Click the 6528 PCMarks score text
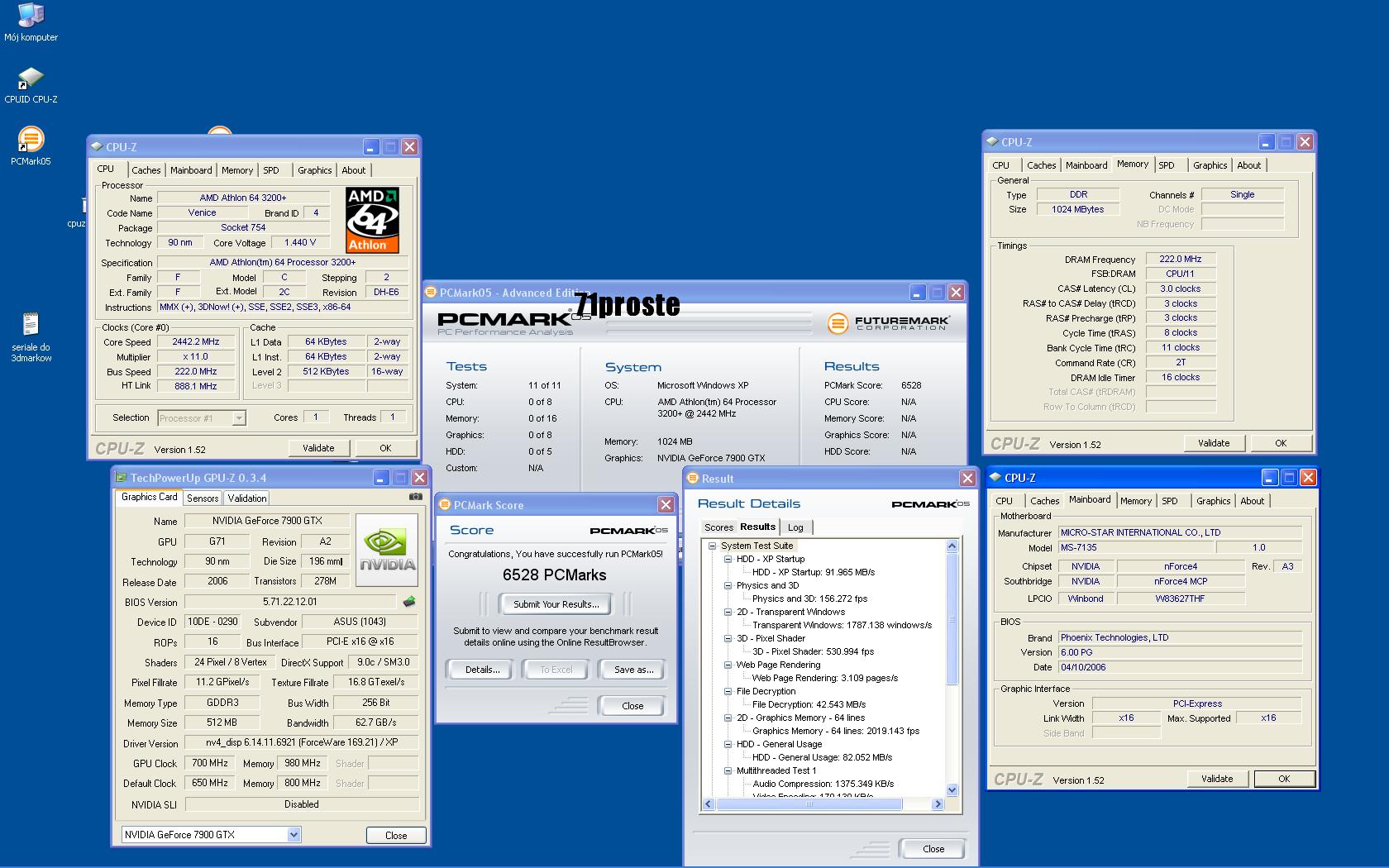 click(555, 575)
